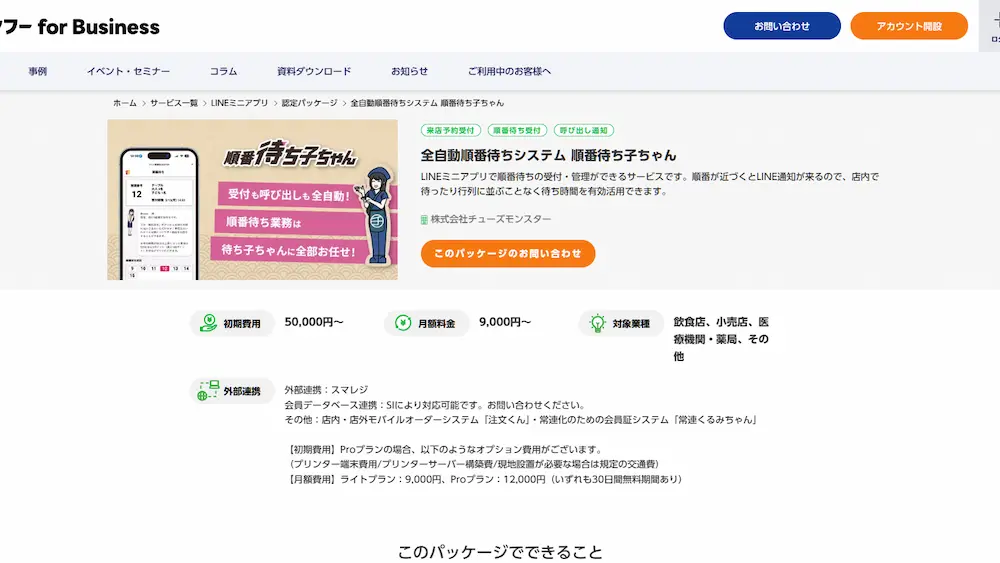The height and width of the screenshot is (563, 1000).
Task: Select the 来店予約受付 tag
Action: click(x=451, y=130)
